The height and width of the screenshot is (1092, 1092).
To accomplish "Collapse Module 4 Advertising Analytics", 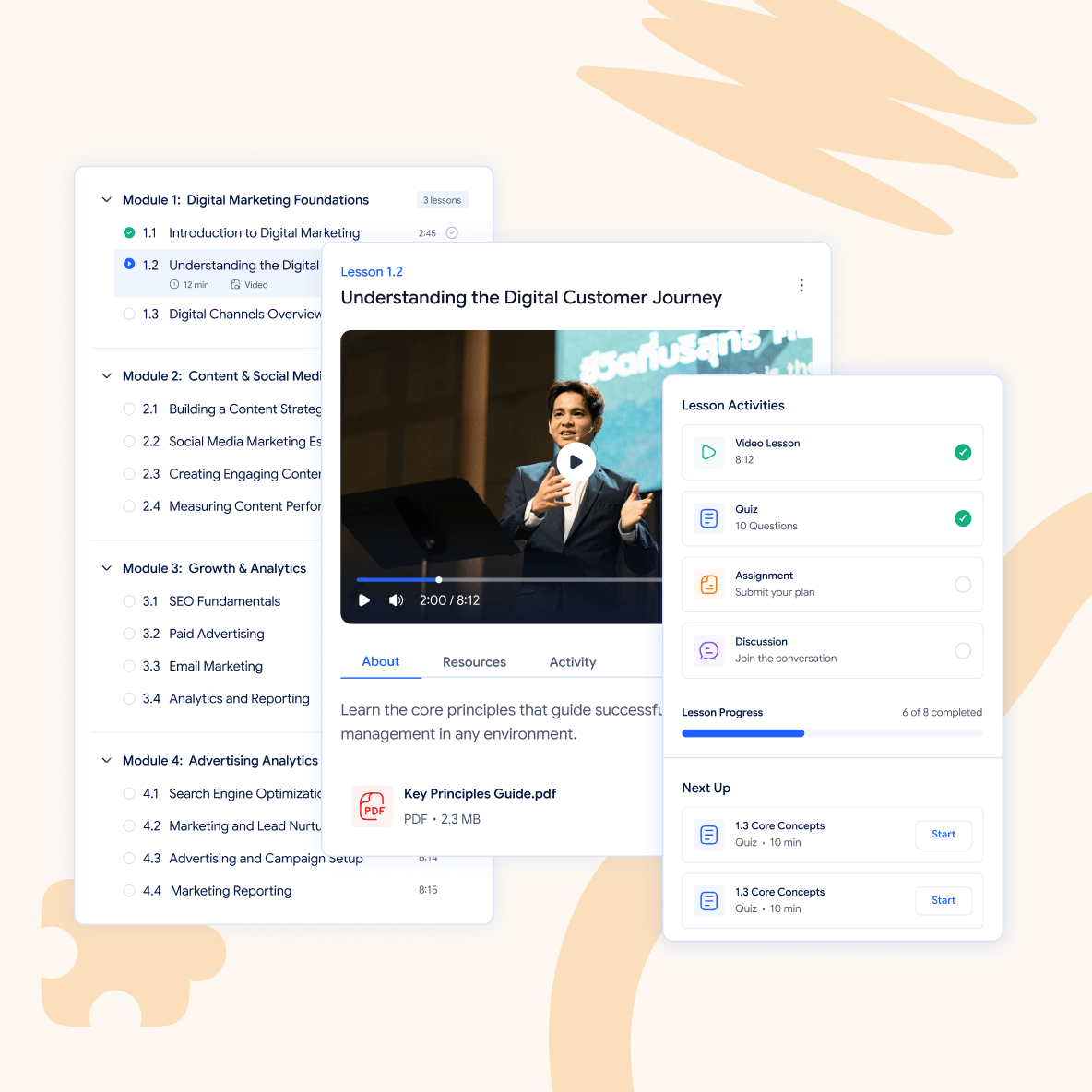I will pos(107,761).
